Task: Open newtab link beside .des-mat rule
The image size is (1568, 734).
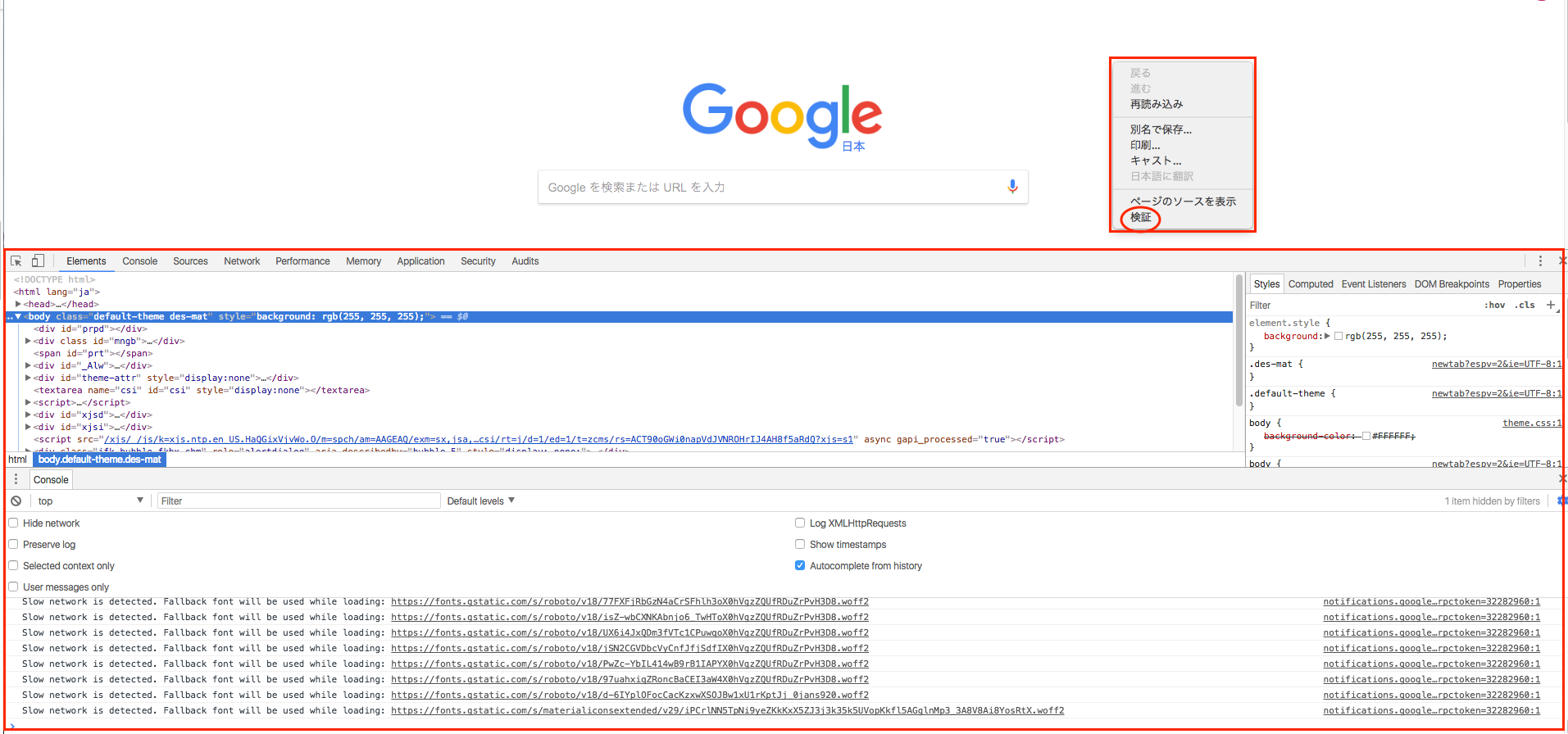Action: 1497,364
